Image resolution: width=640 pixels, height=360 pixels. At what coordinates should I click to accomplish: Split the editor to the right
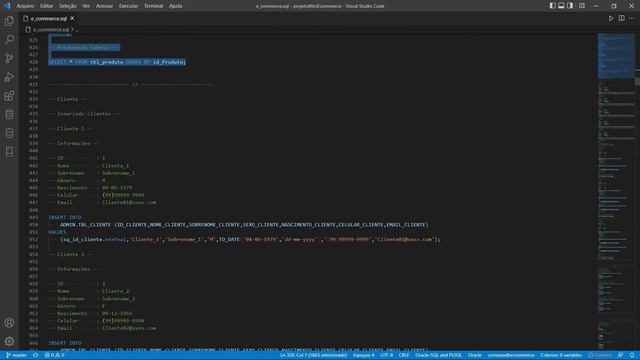coord(622,18)
